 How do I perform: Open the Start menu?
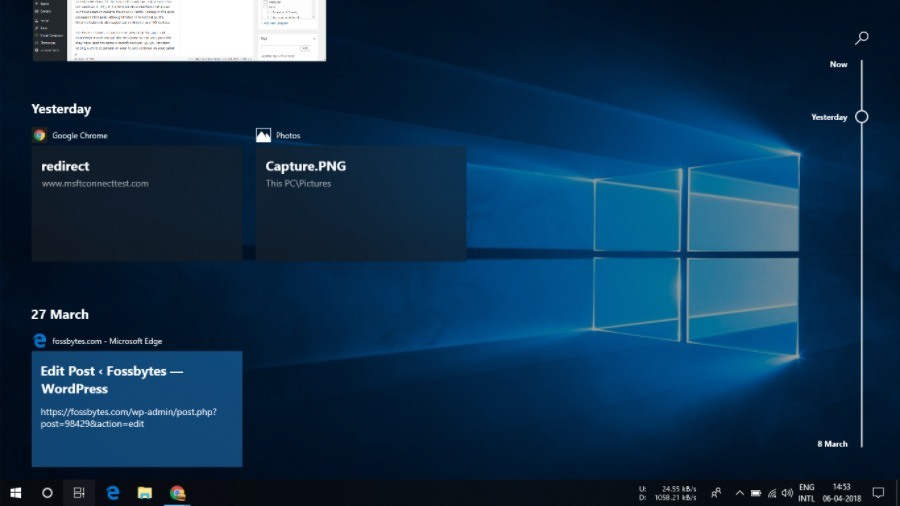click(16, 493)
